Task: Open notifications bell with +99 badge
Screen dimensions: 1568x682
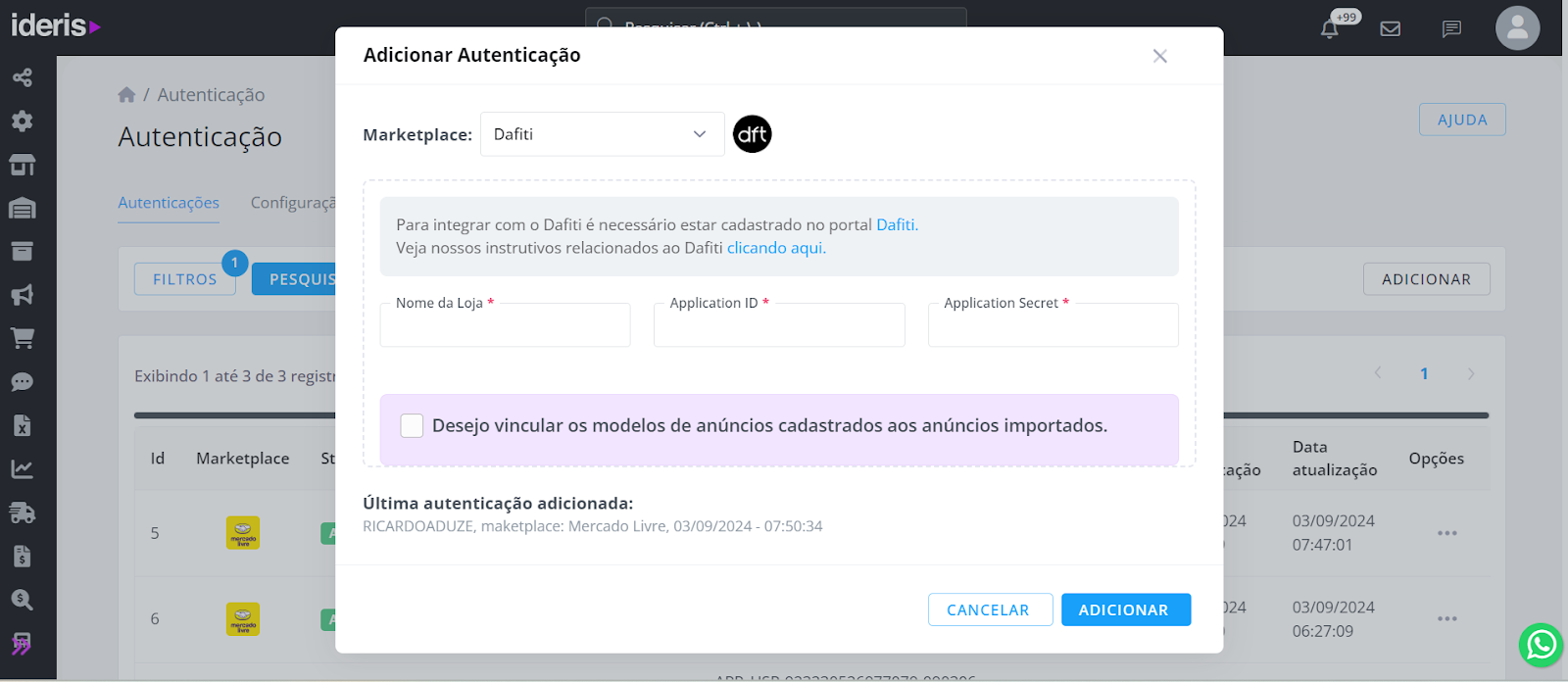Action: click(x=1330, y=27)
